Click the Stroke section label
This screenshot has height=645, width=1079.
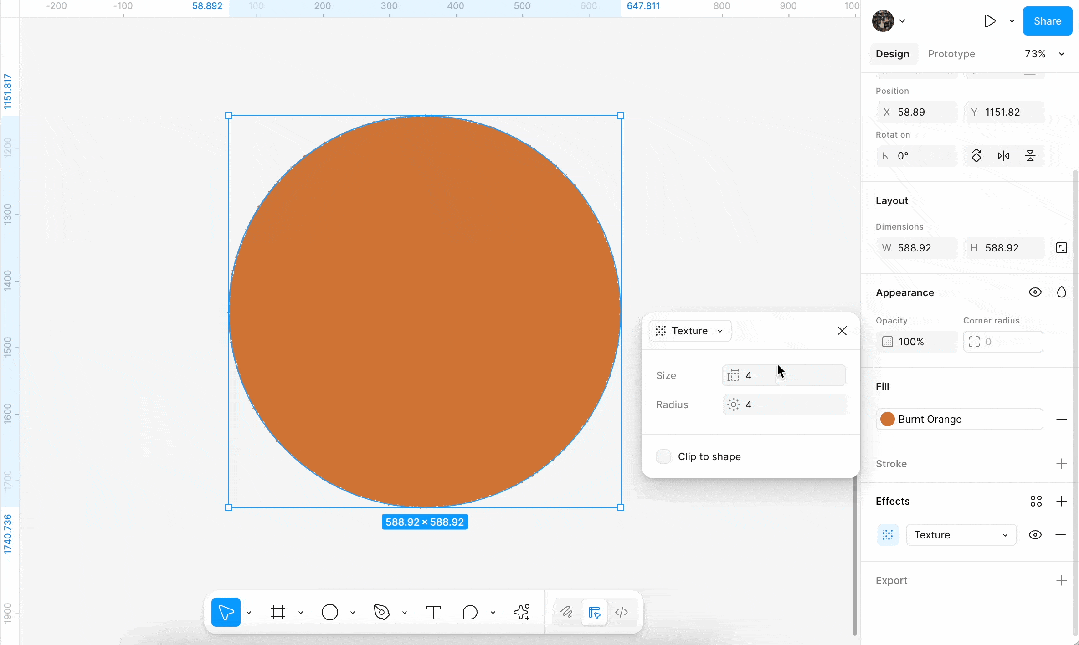tap(891, 464)
